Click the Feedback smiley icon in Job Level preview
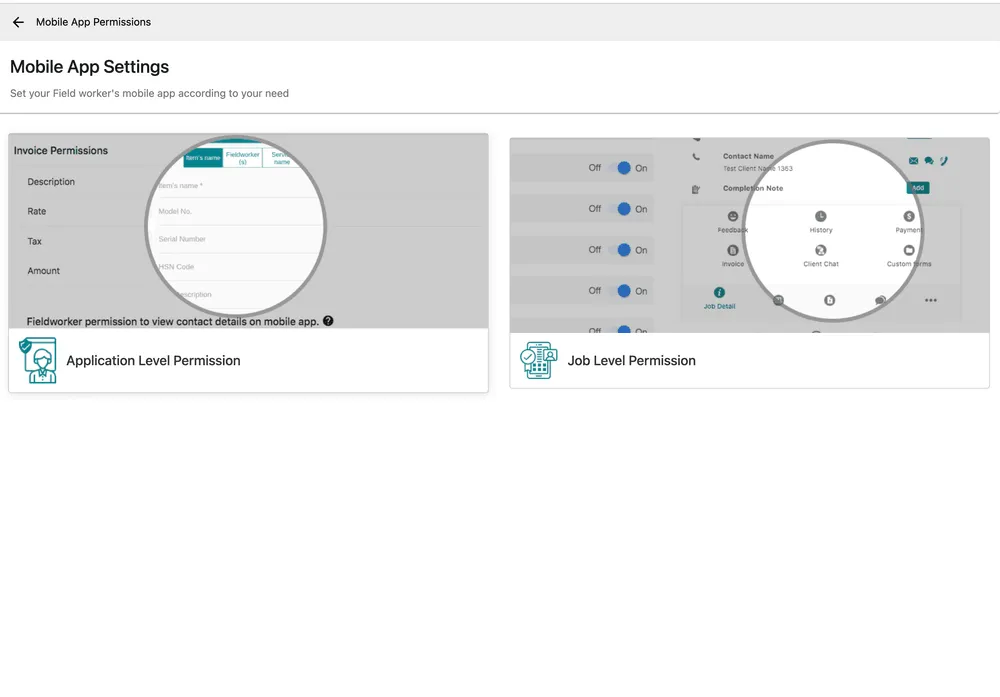The width and height of the screenshot is (1000, 697). [x=733, y=216]
